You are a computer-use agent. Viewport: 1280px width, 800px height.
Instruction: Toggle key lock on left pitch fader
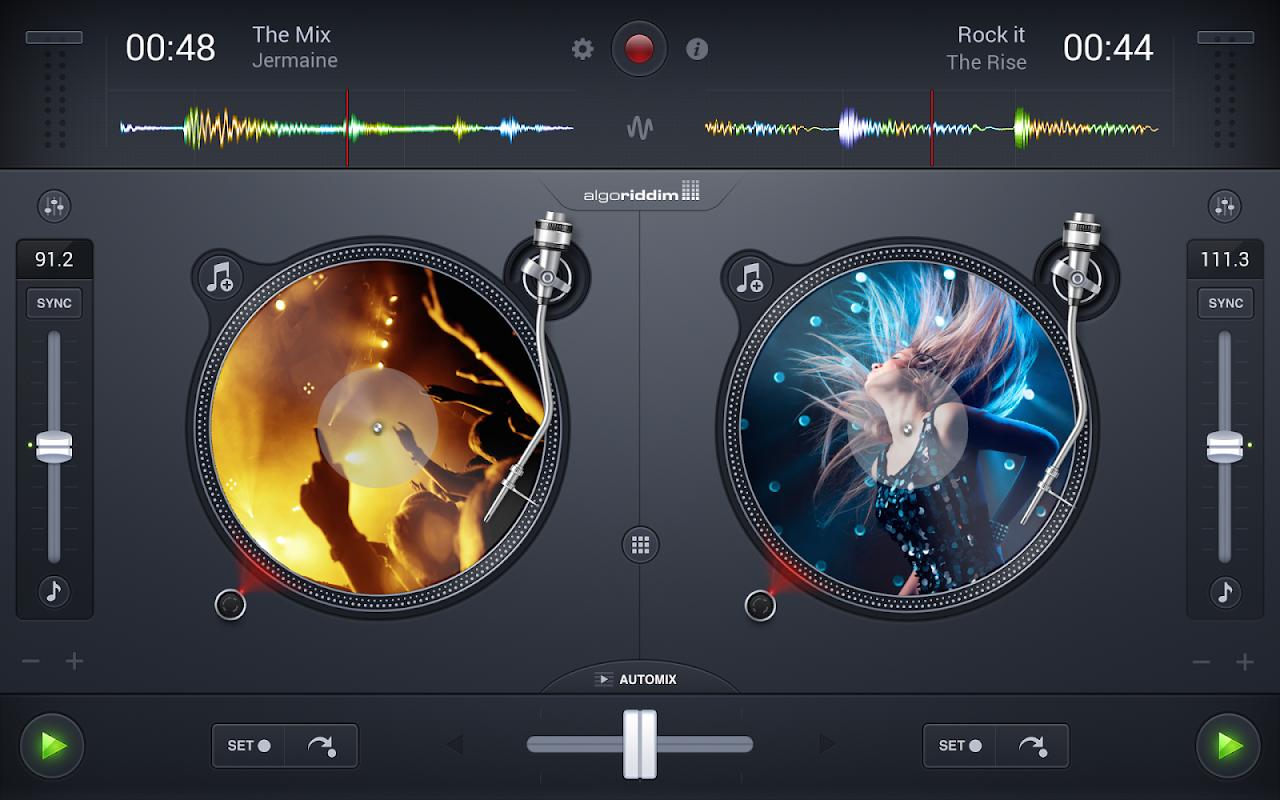click(55, 593)
